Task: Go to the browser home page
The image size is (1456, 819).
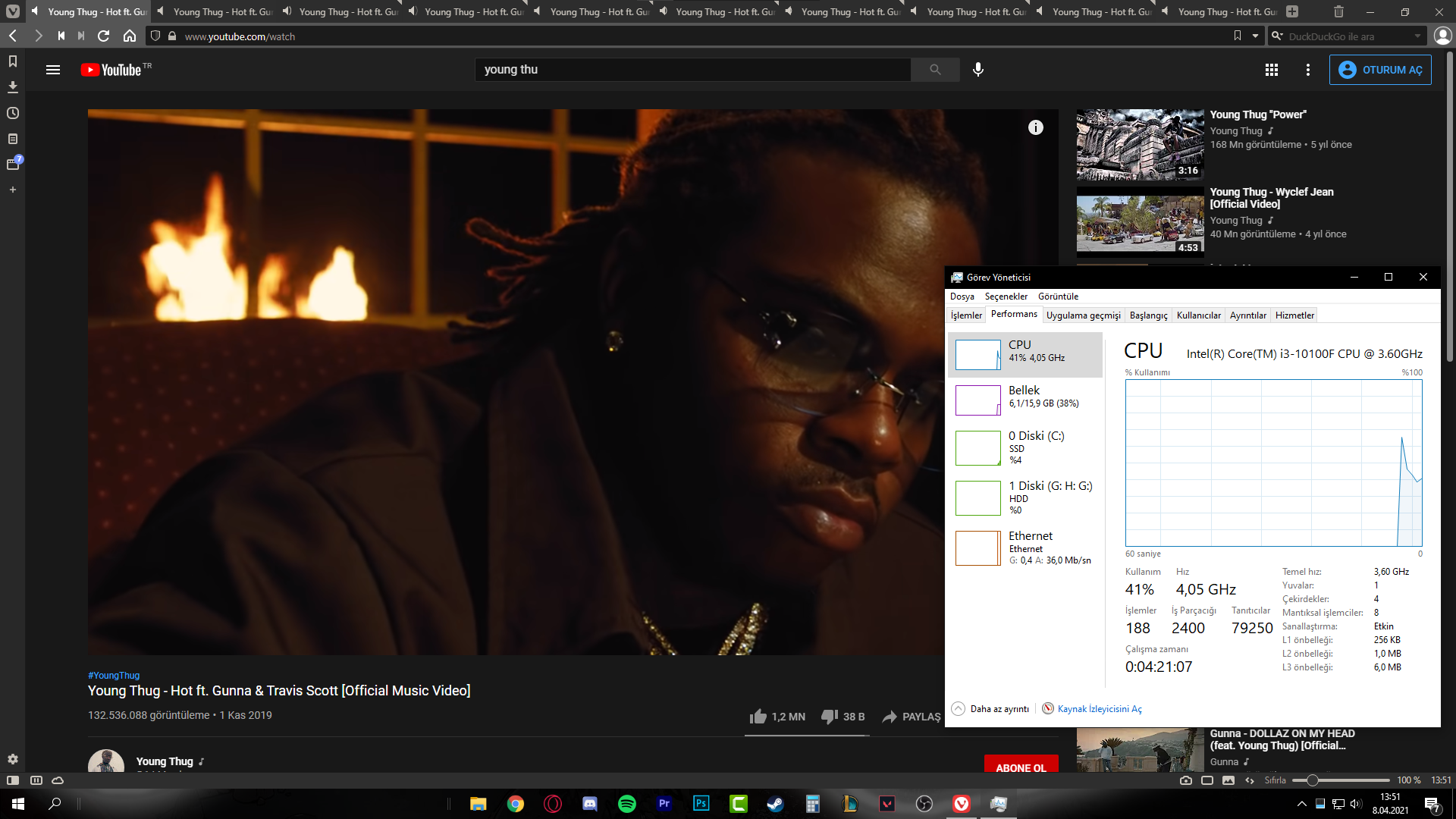Action: (x=130, y=36)
